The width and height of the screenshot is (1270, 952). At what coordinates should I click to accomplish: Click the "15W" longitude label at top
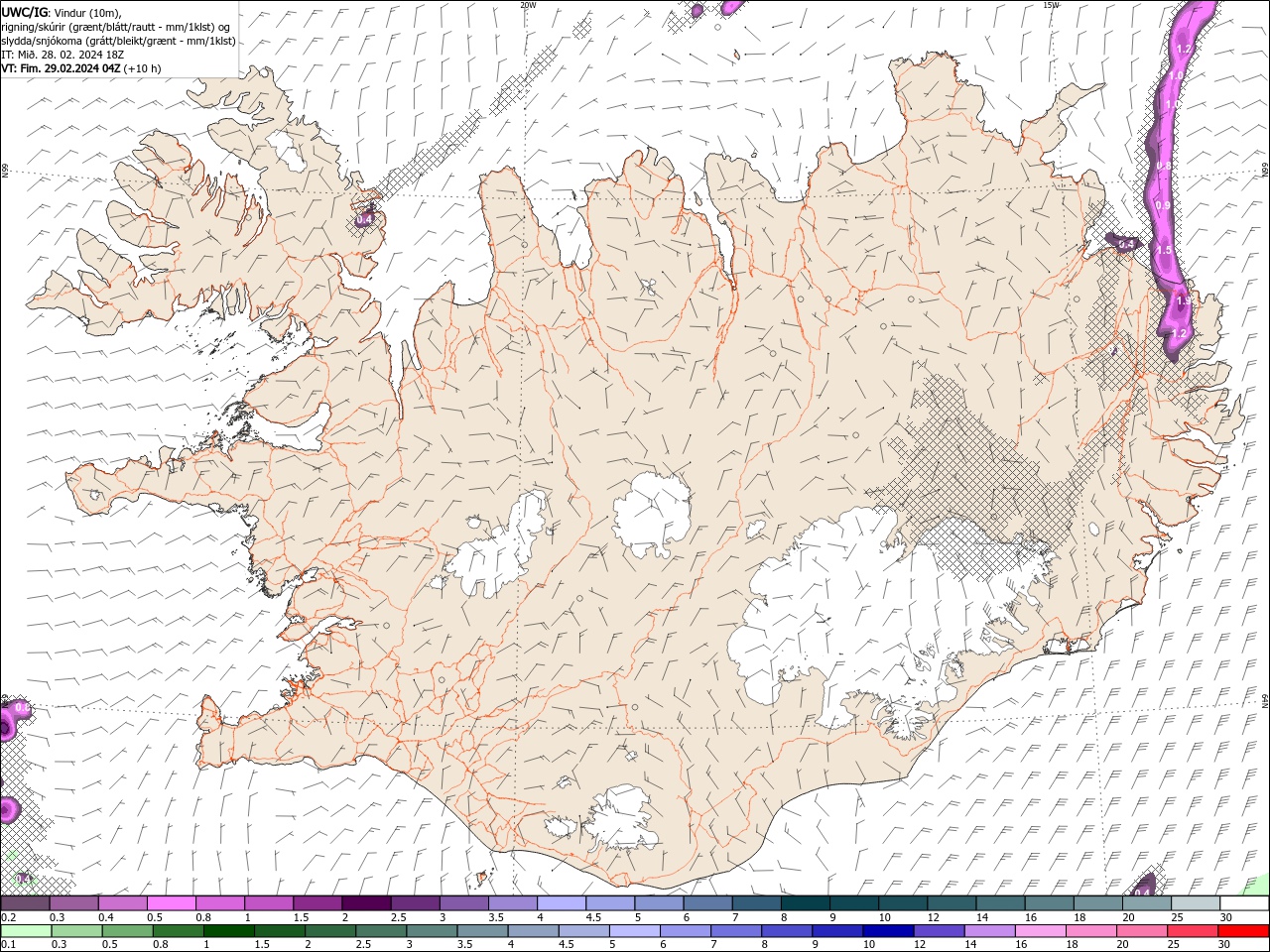point(1051,5)
